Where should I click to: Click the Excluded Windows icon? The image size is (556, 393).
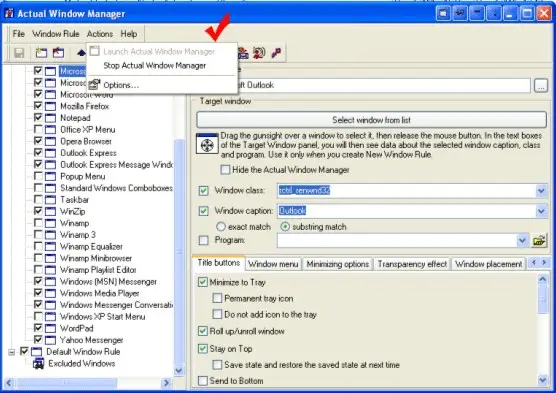pos(39,364)
